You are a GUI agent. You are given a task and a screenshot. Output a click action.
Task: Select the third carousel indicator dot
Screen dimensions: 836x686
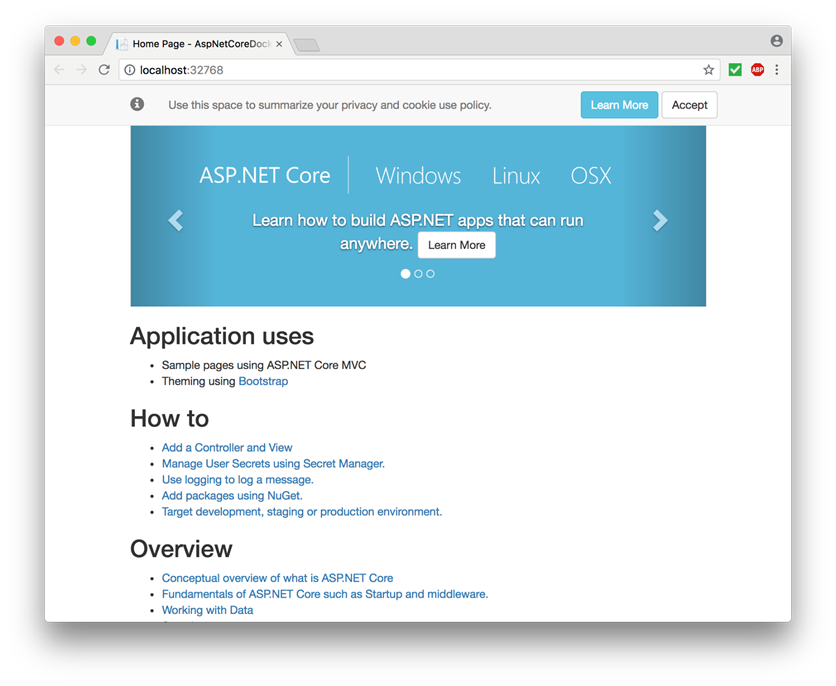tap(430, 274)
